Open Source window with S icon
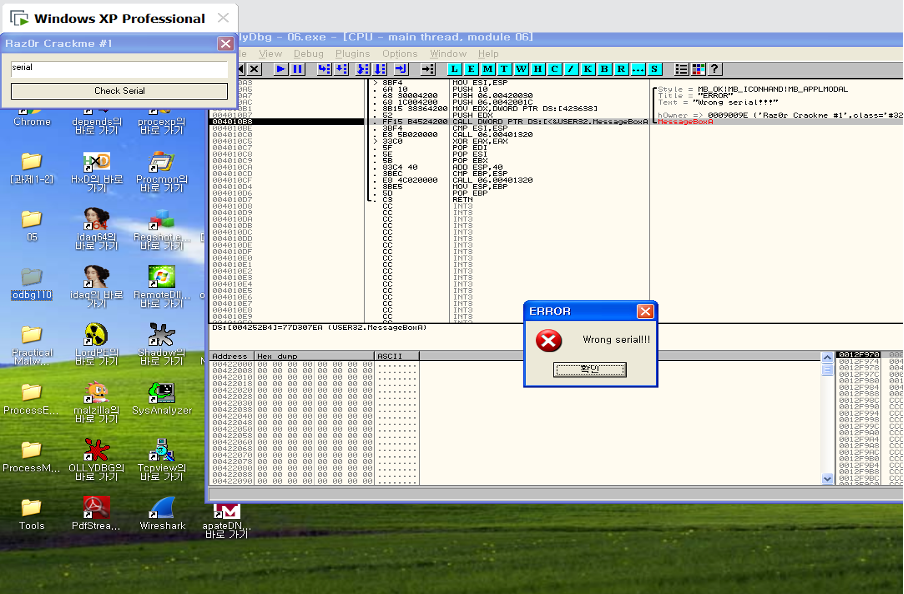 (654, 69)
